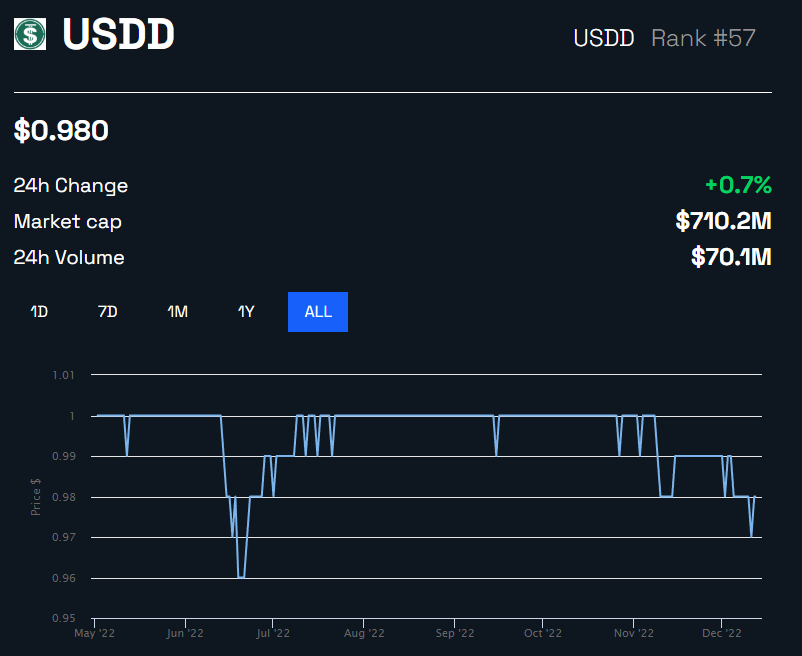Switch to the 1Y chart view
Screen dimensions: 802x656
pos(246,311)
